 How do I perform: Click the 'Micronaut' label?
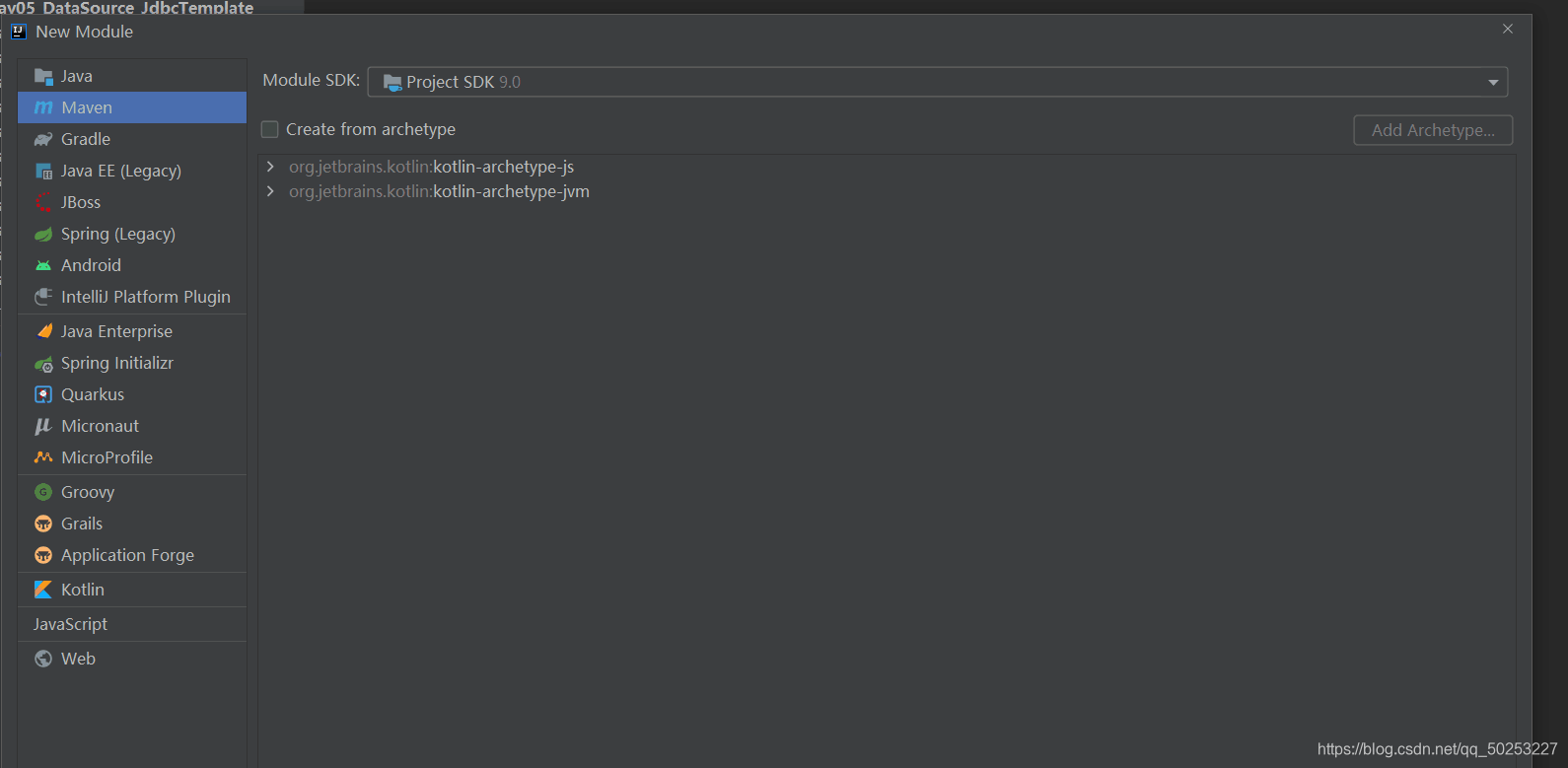[100, 426]
